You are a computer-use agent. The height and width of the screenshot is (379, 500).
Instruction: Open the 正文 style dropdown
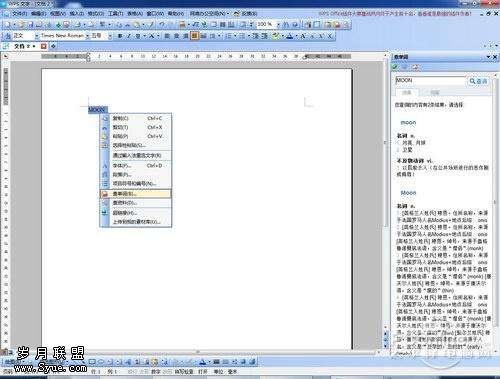[37, 36]
